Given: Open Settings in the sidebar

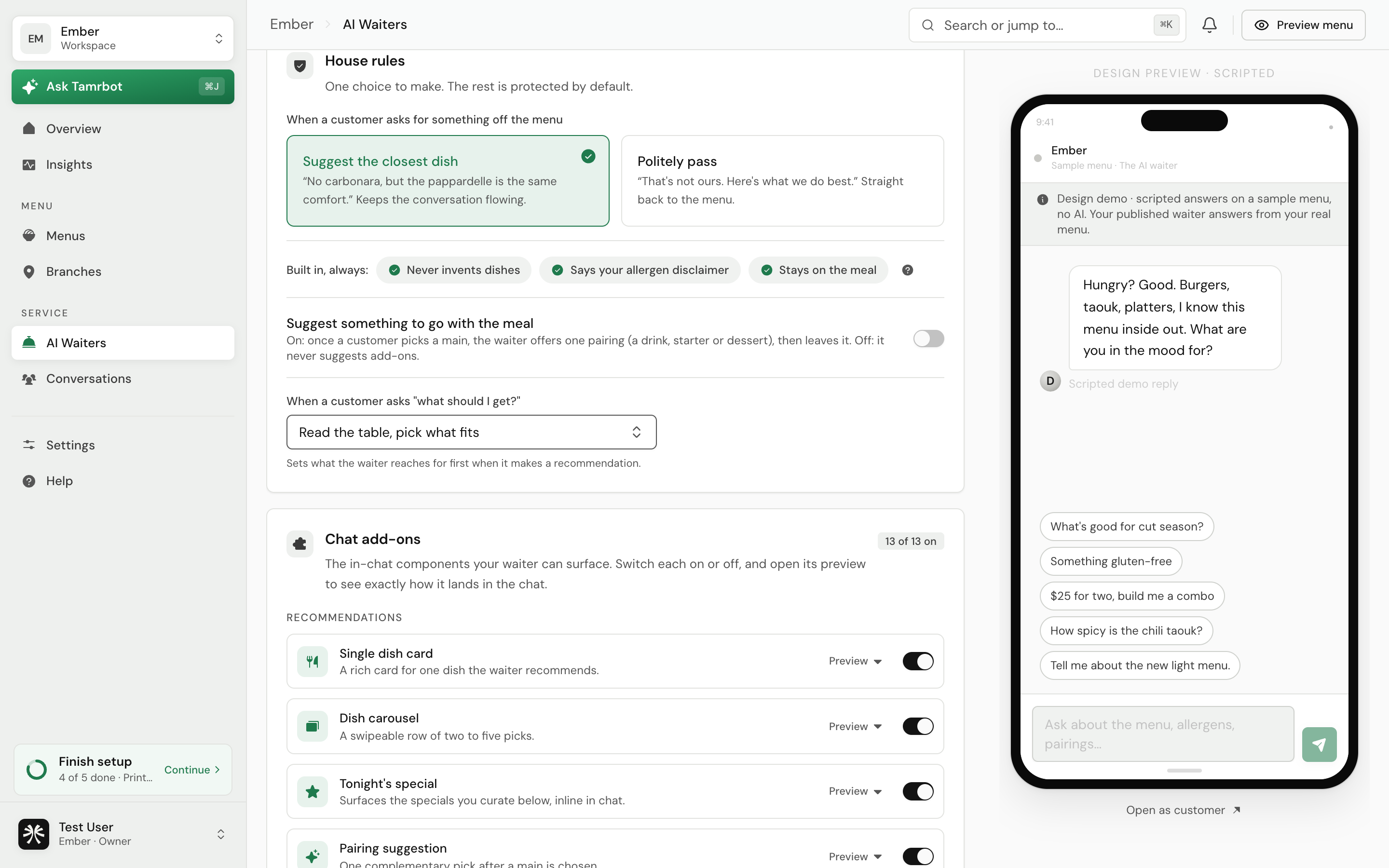Looking at the screenshot, I should click(x=123, y=446).
